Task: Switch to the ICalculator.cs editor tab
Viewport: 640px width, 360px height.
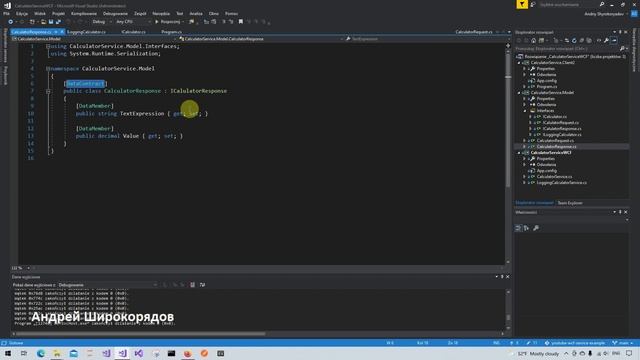Action: click(x=133, y=32)
